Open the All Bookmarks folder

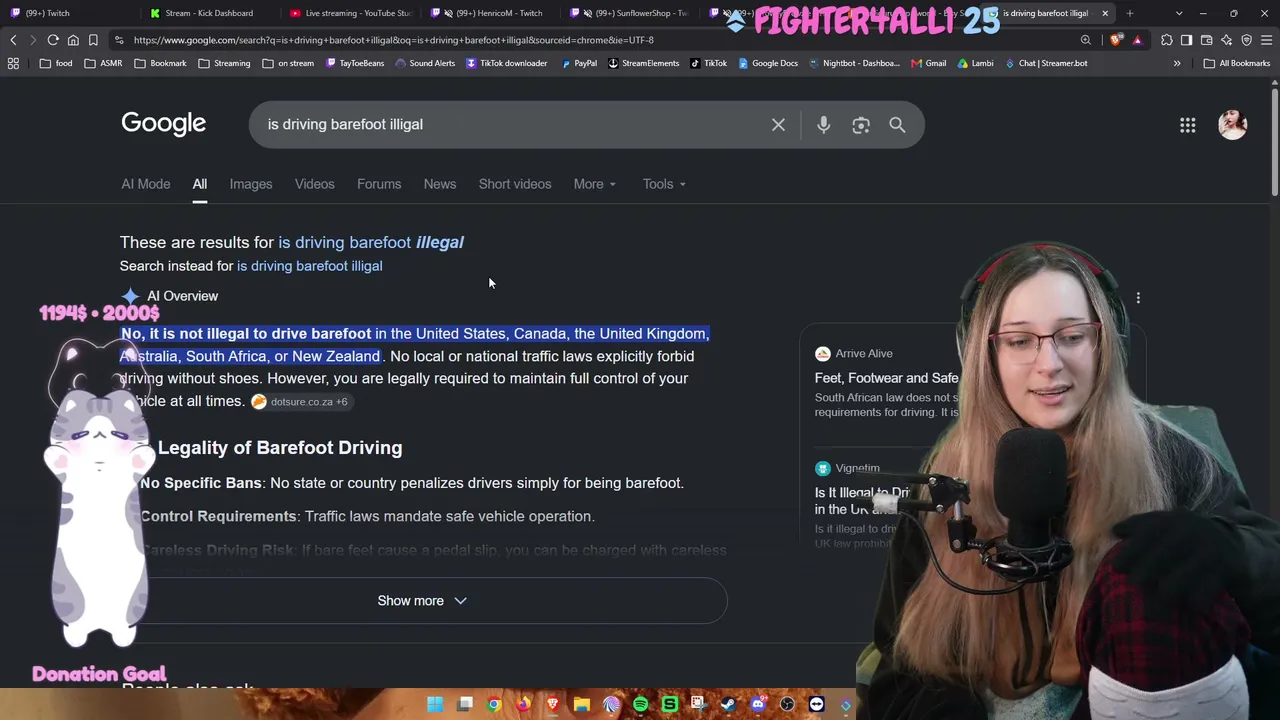[x=1237, y=63]
